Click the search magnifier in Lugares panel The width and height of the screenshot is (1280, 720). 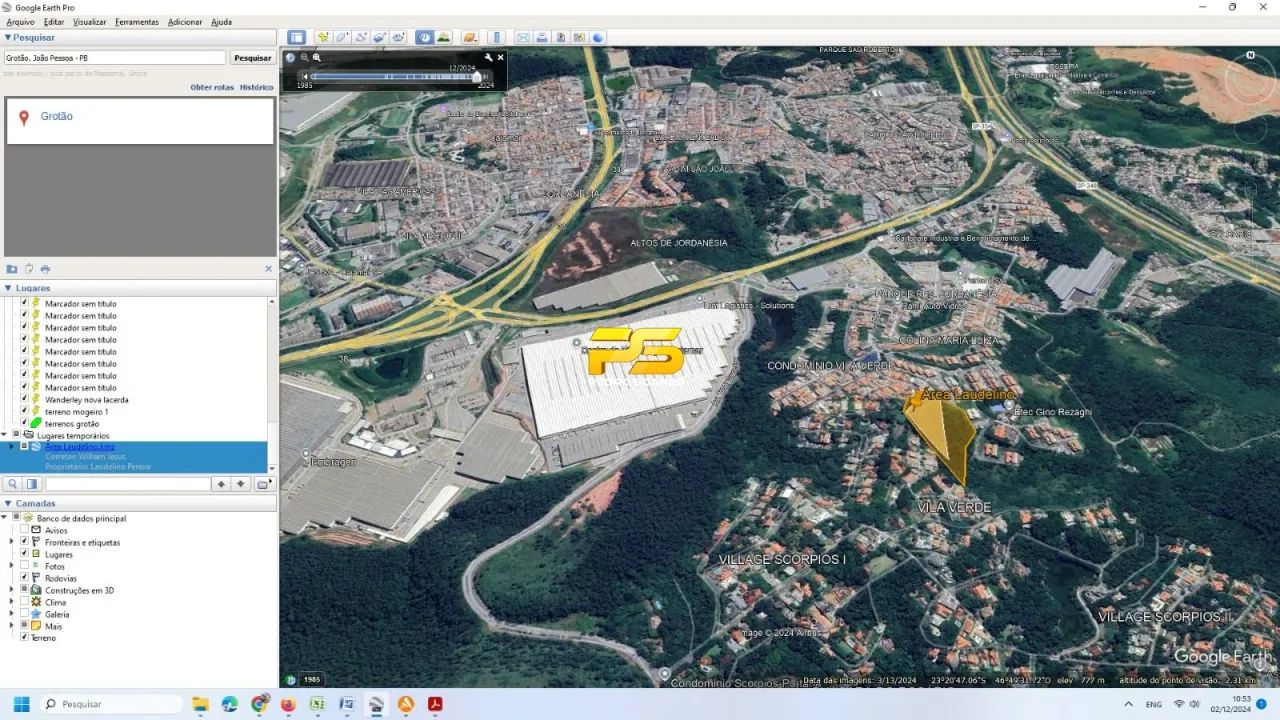(x=13, y=484)
